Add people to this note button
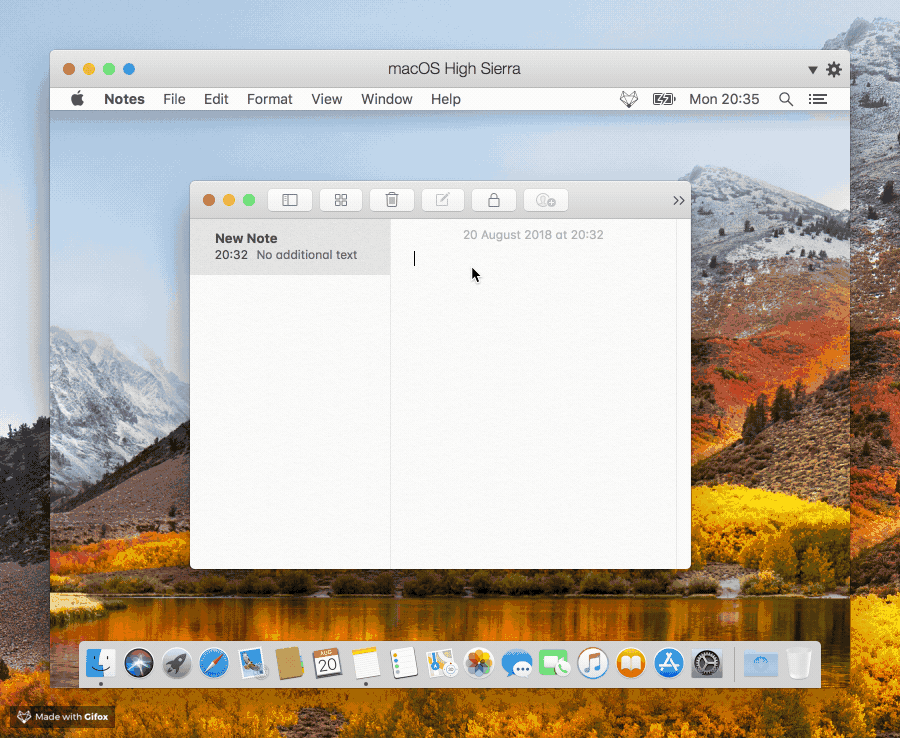The height and width of the screenshot is (738, 900). [545, 200]
